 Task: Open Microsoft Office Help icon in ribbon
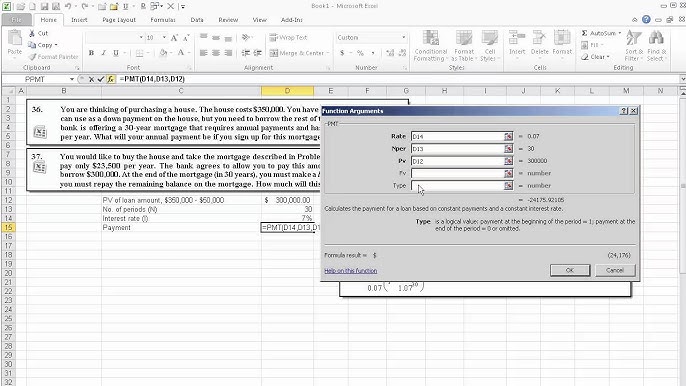(646, 19)
